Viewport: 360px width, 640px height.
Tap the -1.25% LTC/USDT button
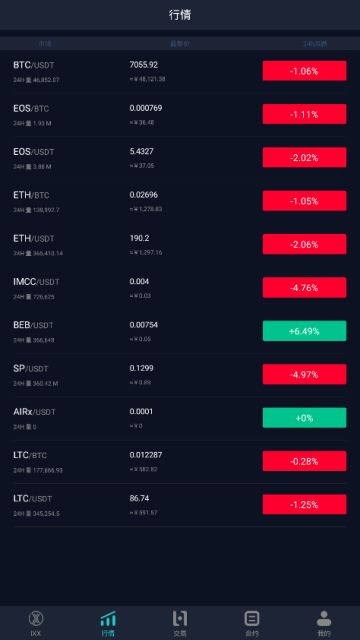(x=304, y=504)
